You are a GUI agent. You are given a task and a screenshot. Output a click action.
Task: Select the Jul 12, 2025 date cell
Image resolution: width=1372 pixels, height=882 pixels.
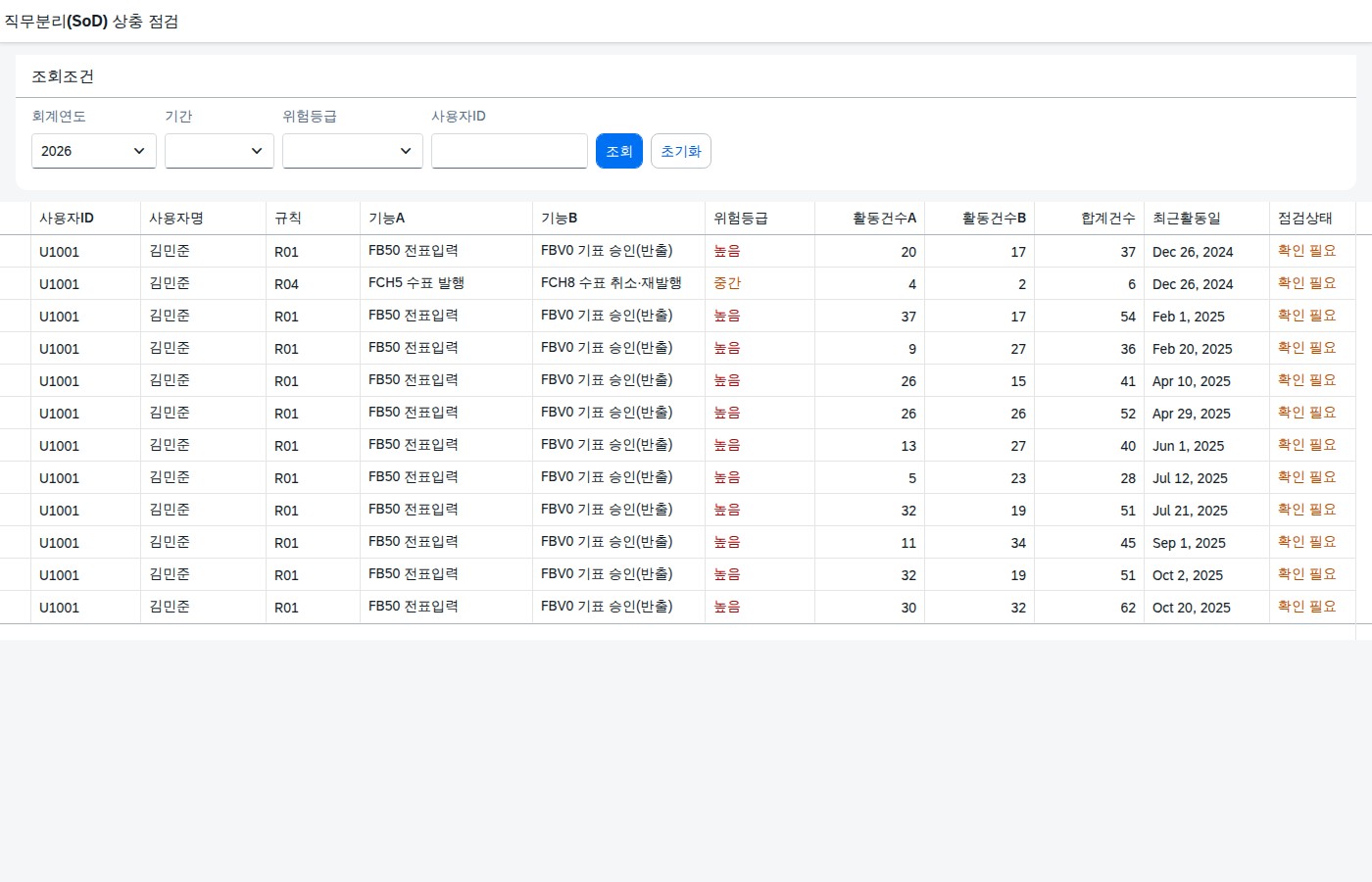coord(1207,478)
